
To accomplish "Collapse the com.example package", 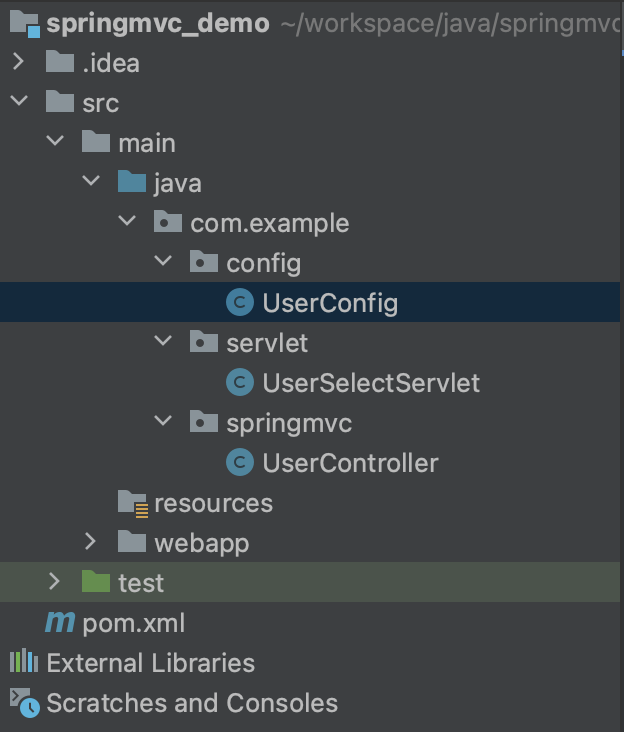I will coord(126,223).
